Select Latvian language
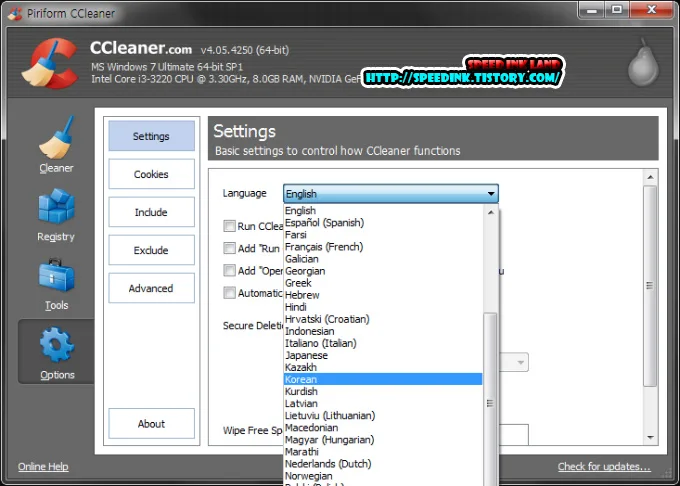The height and width of the screenshot is (486, 680). 383,404
